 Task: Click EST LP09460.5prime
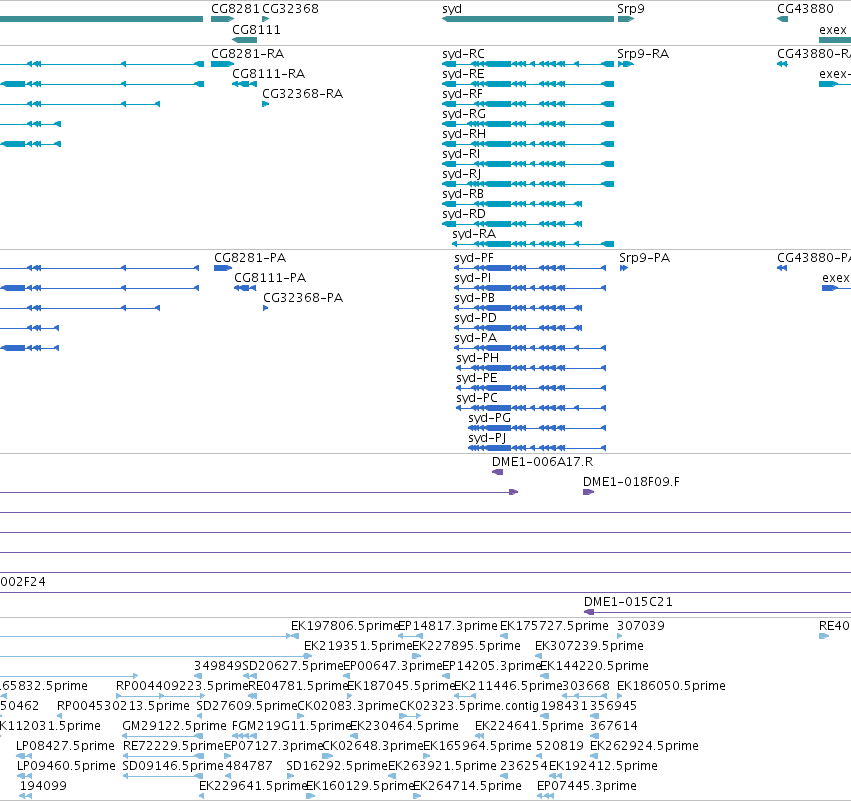[x=66, y=766]
